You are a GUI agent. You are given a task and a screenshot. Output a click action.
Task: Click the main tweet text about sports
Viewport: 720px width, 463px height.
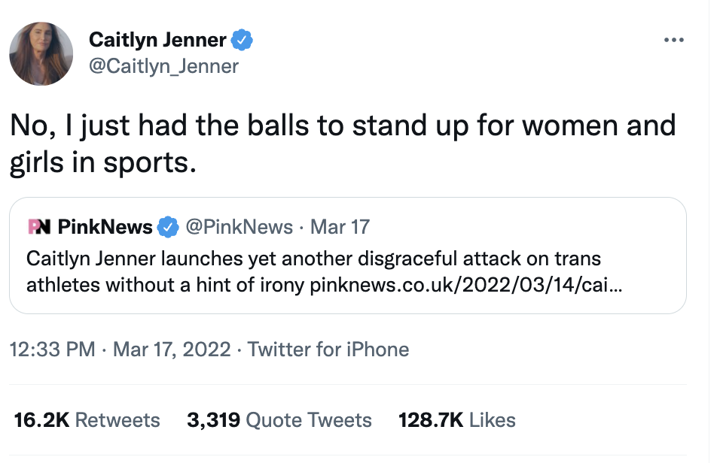click(x=343, y=144)
